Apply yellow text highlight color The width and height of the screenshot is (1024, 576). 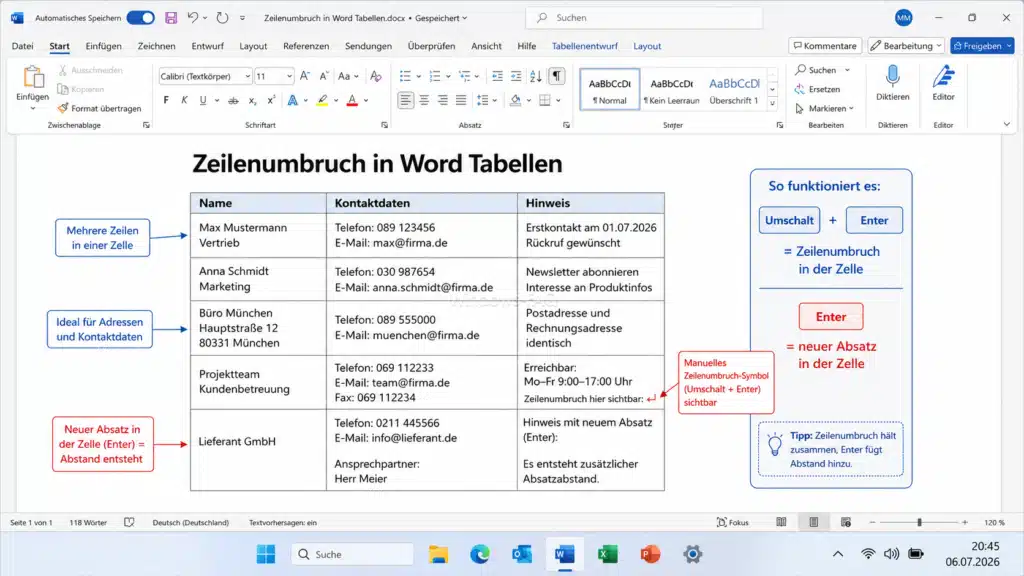pos(322,101)
